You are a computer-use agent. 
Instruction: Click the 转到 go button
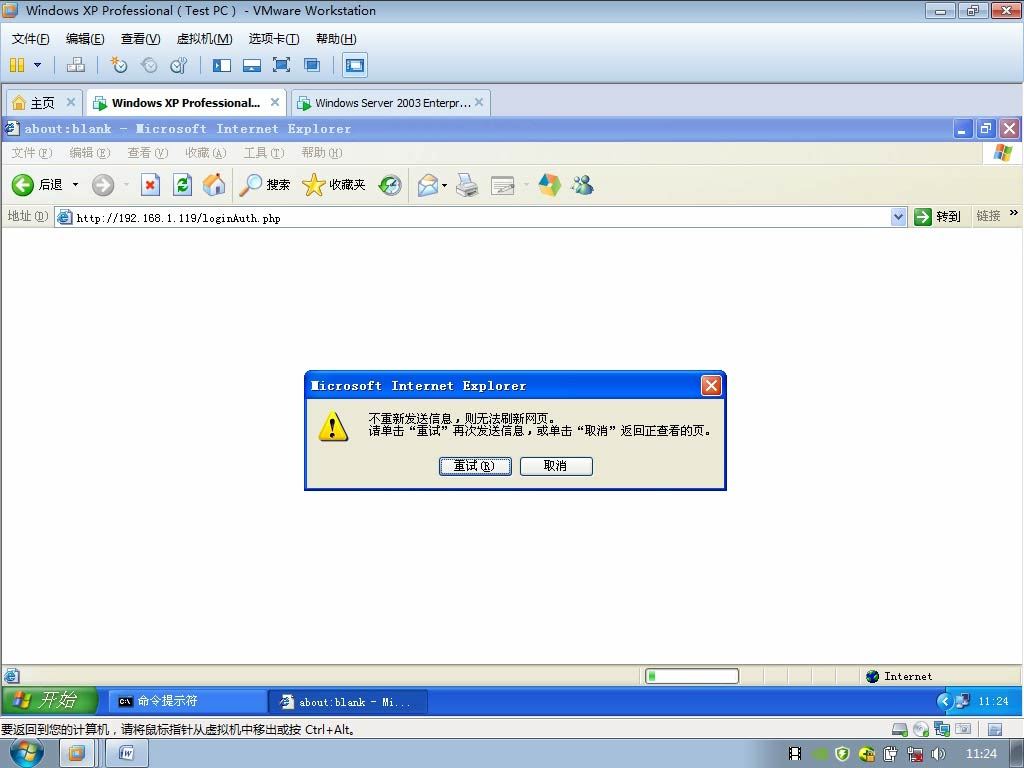point(937,217)
